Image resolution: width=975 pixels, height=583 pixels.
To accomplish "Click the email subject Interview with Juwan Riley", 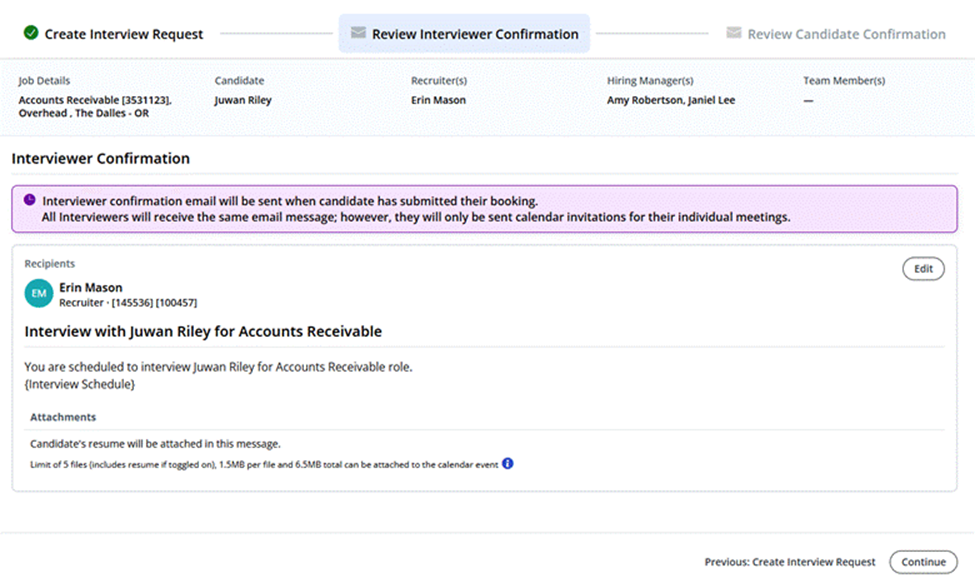I will click(203, 331).
